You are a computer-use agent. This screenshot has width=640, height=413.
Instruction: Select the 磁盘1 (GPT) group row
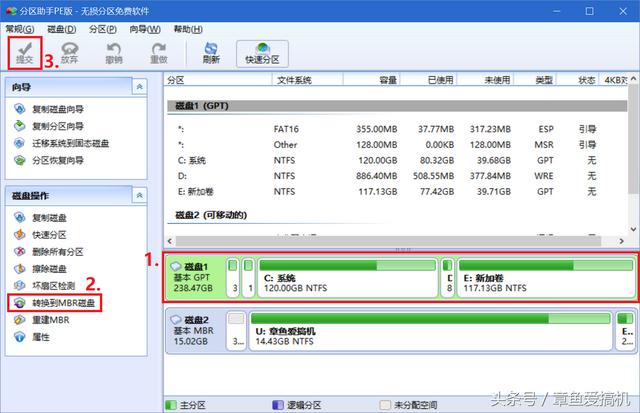(x=397, y=106)
